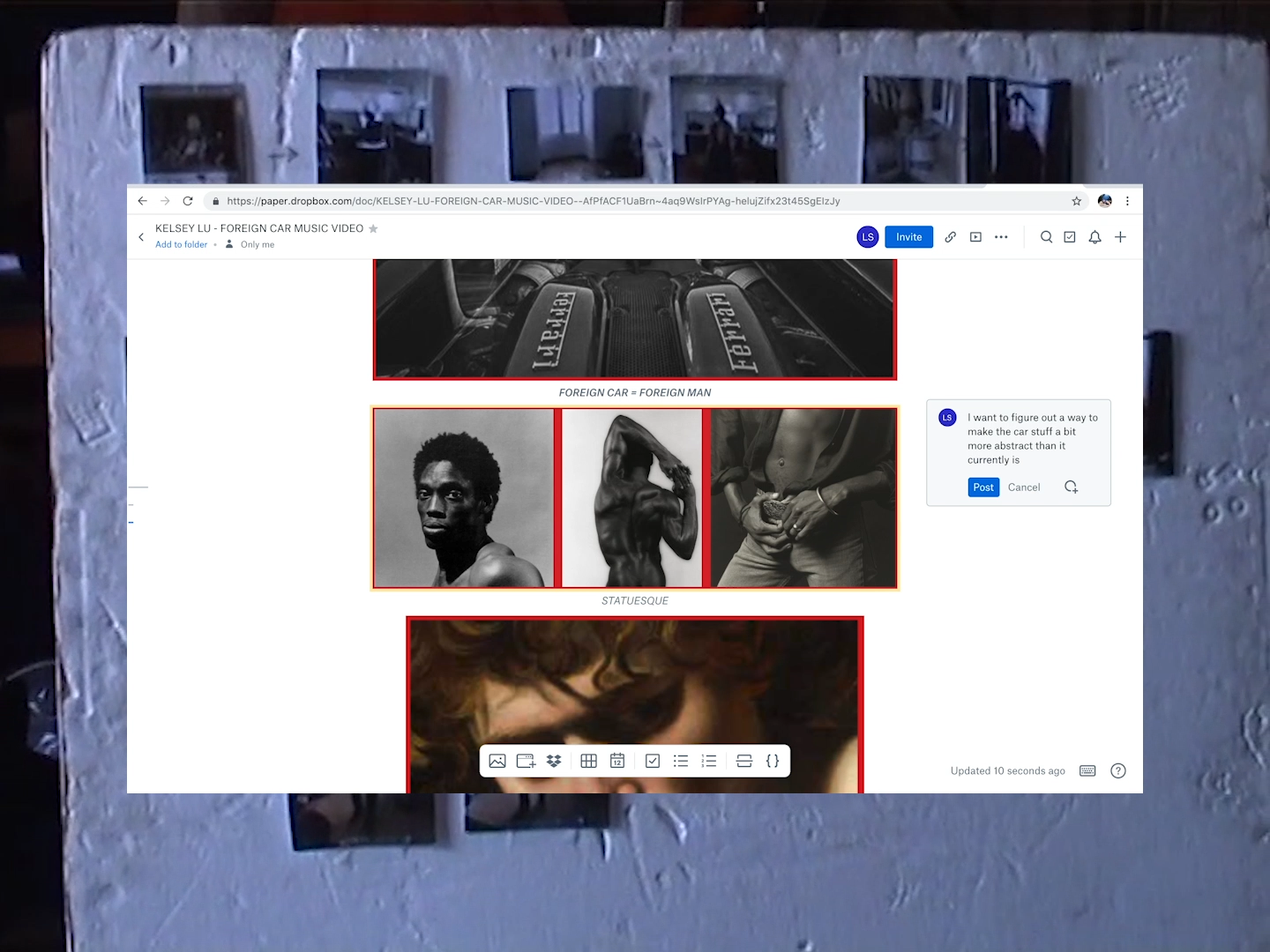The width and height of the screenshot is (1270, 952).
Task: Post the comment
Action: tap(983, 487)
